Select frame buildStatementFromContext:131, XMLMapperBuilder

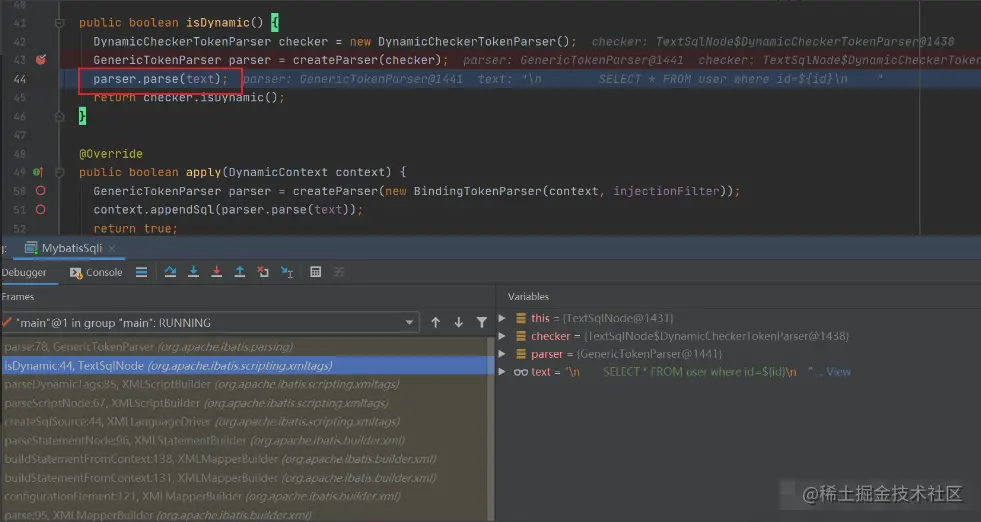247,478
